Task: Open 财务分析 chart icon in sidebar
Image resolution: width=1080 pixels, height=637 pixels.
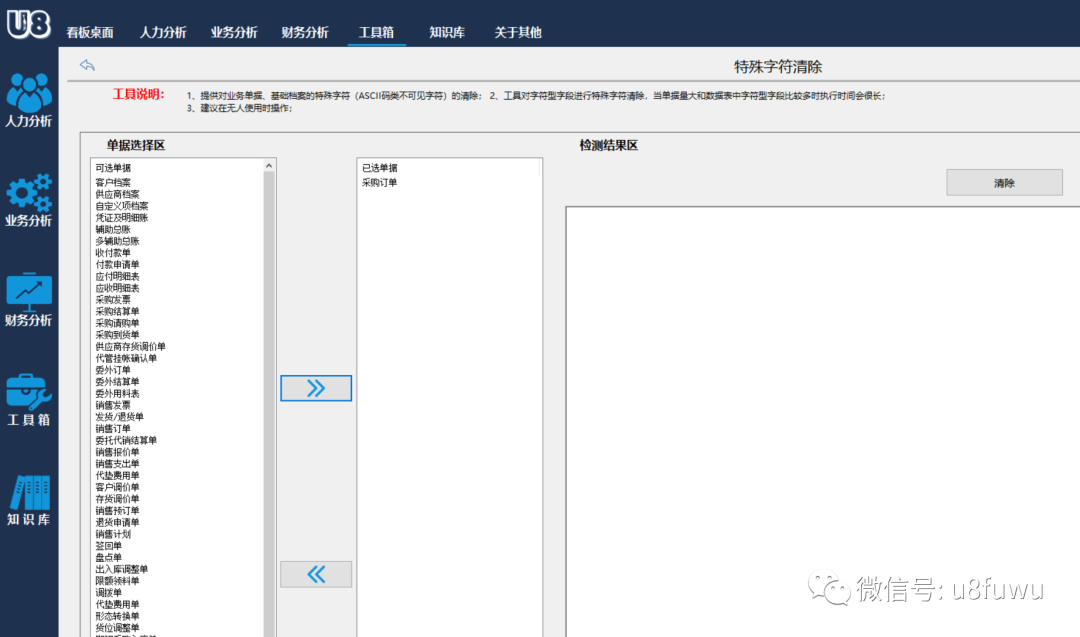Action: pyautogui.click(x=29, y=291)
